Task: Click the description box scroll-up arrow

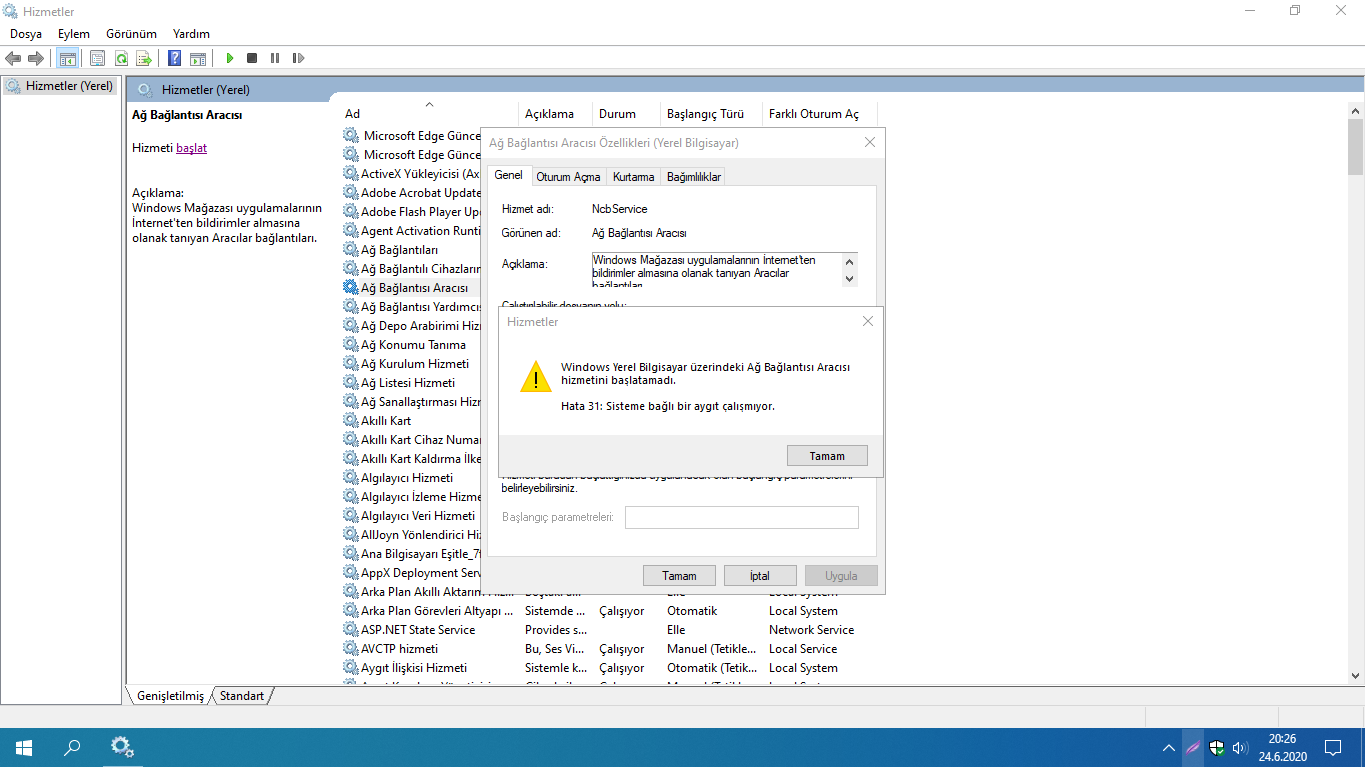Action: pyautogui.click(x=850, y=261)
